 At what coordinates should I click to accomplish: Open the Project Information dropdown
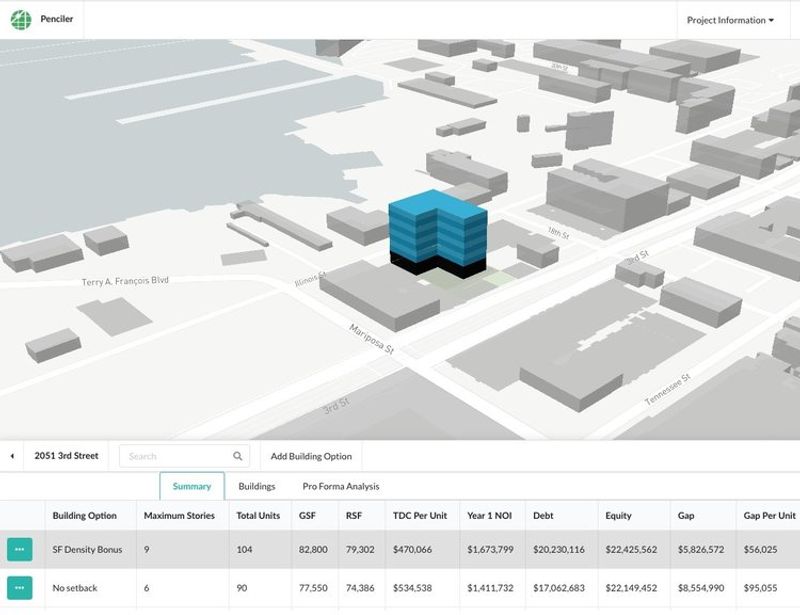(x=730, y=20)
